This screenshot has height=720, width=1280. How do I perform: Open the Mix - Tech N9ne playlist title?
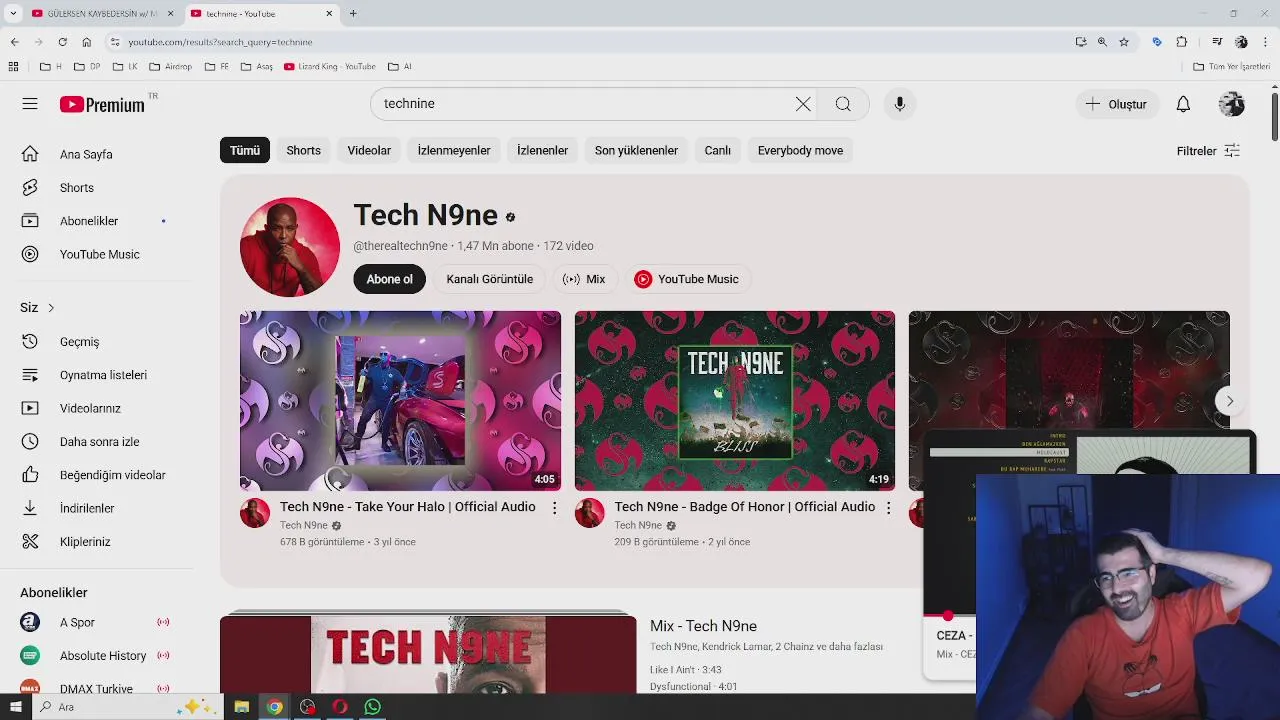[x=703, y=626]
